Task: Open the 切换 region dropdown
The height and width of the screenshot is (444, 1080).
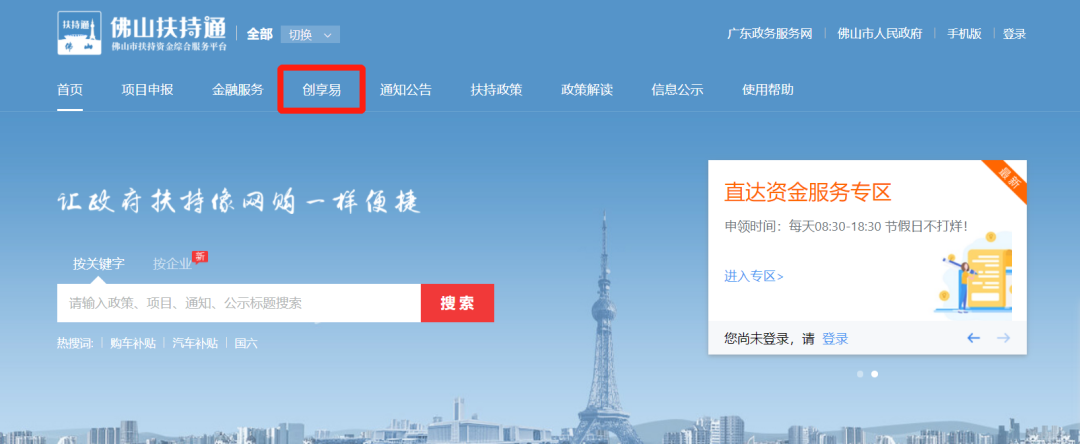Action: (x=310, y=34)
